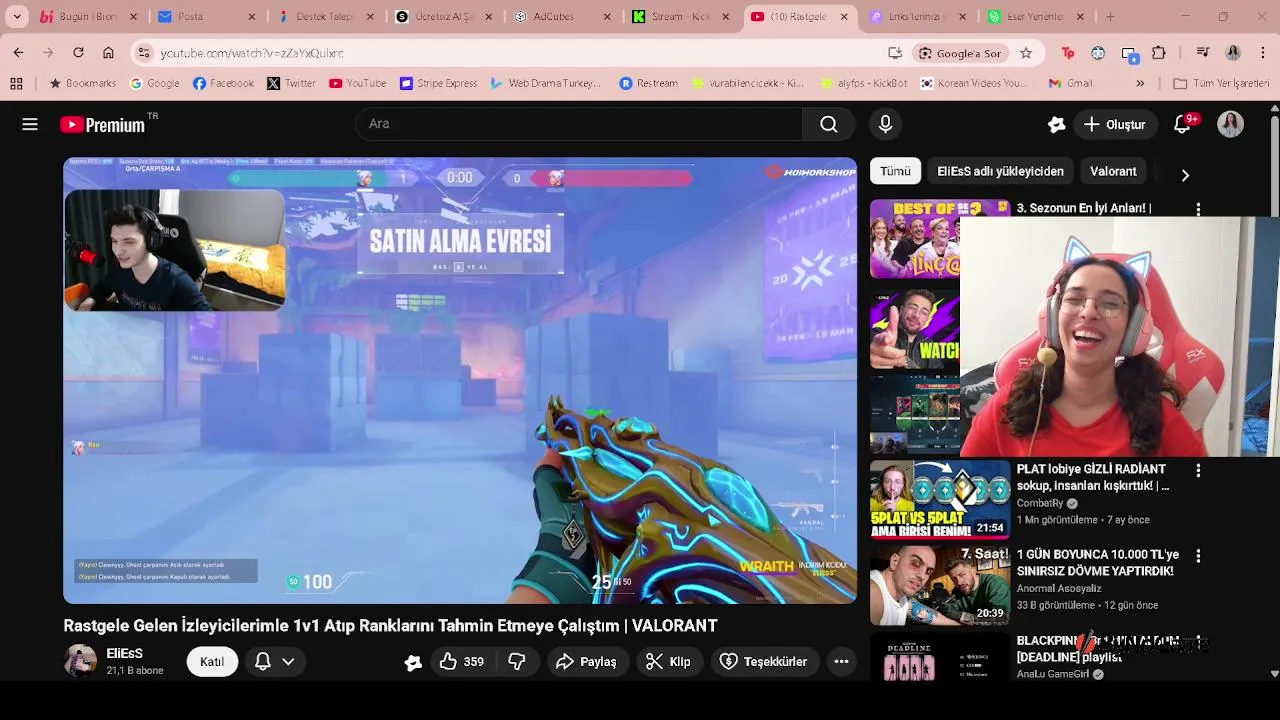Screen dimensions: 1280x720
Task: Open the red Tp extension
Action: tap(1068, 53)
